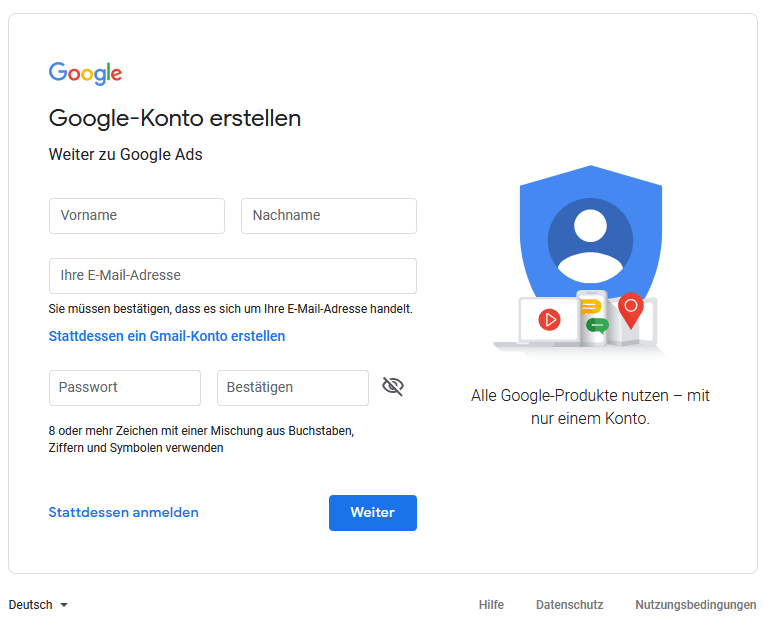Open the Deutsch language dropdown
777x644 pixels.
[x=31, y=605]
